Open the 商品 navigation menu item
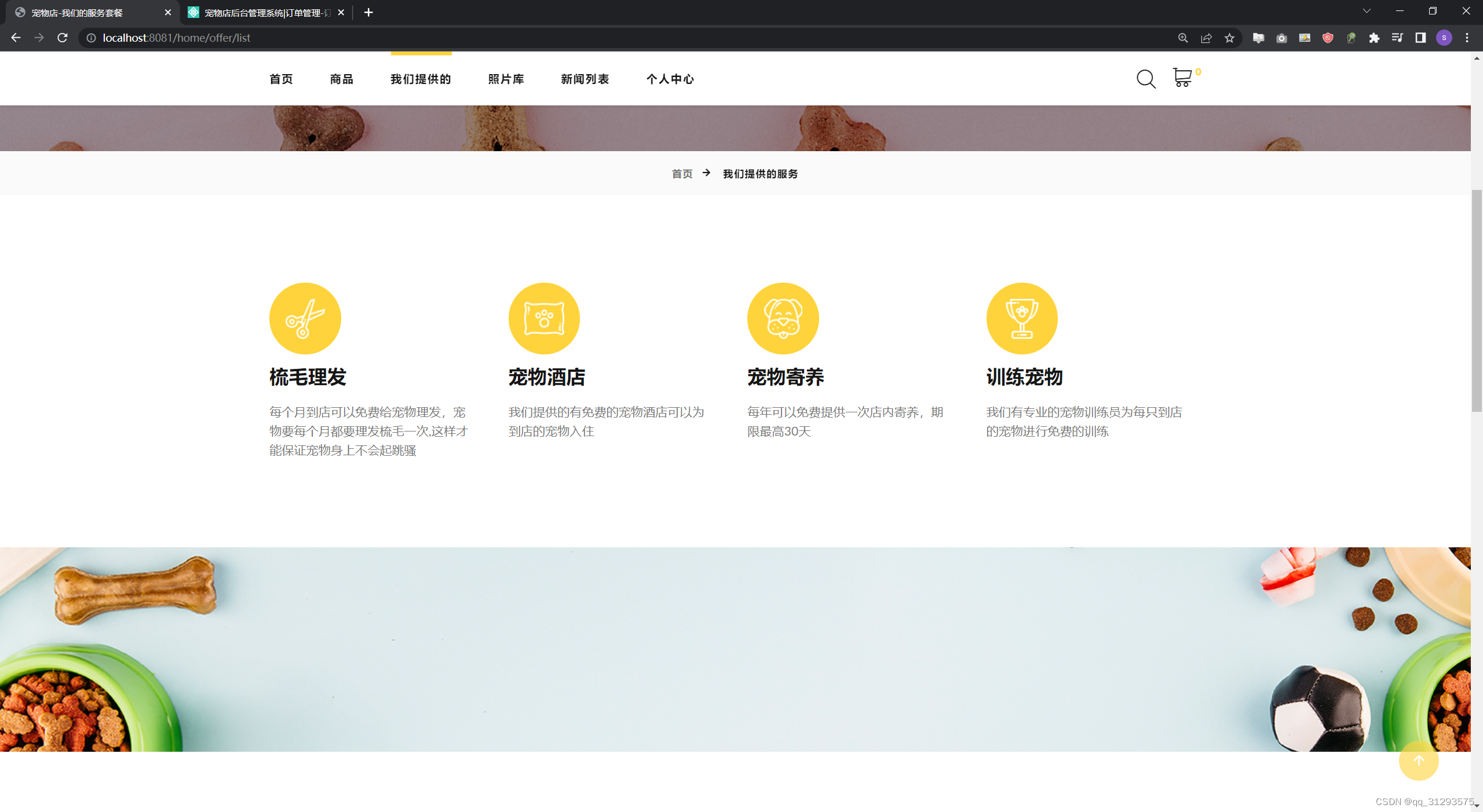Screen dimensions: 1483x812 (x=341, y=79)
